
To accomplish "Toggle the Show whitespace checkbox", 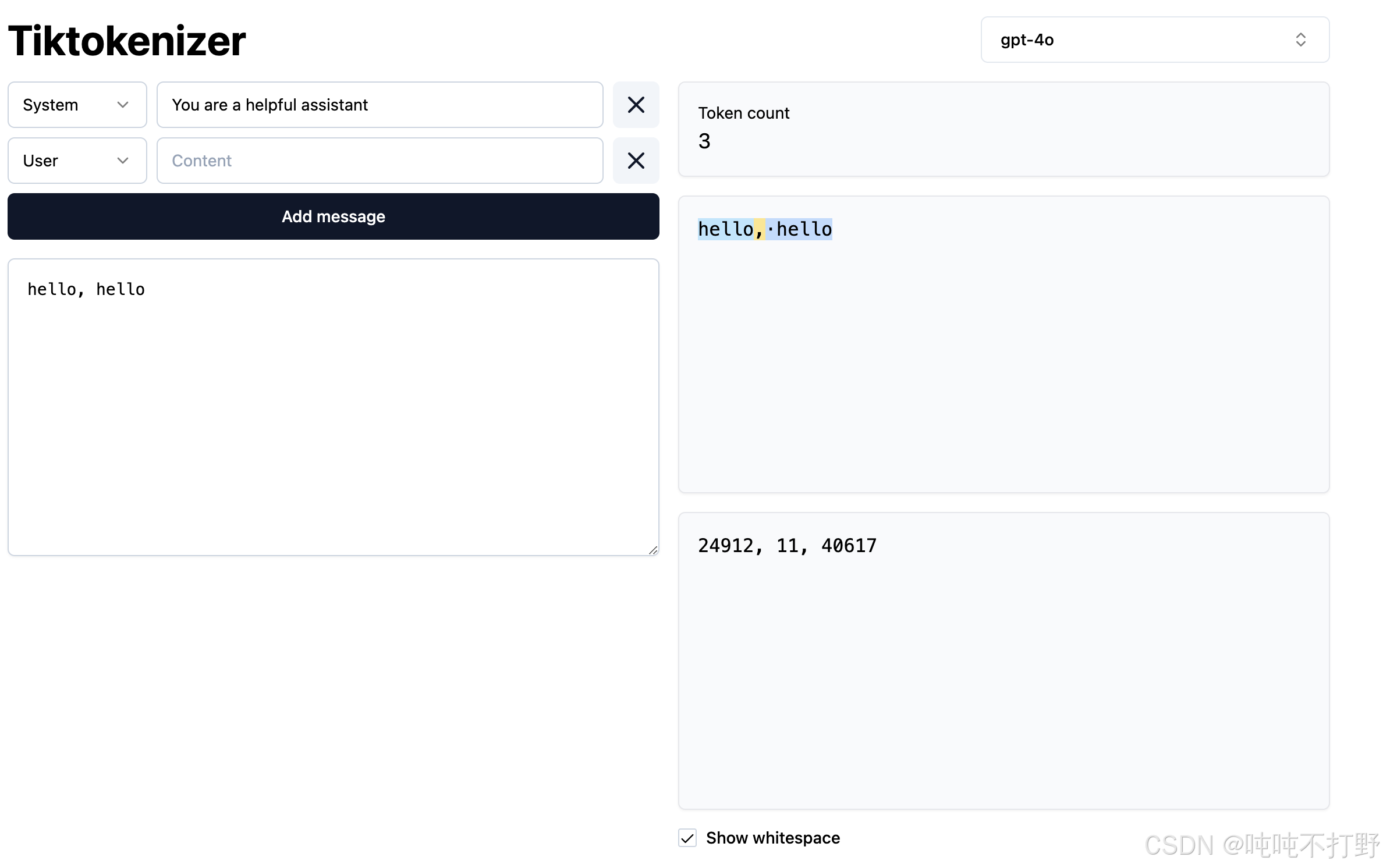I will (687, 838).
